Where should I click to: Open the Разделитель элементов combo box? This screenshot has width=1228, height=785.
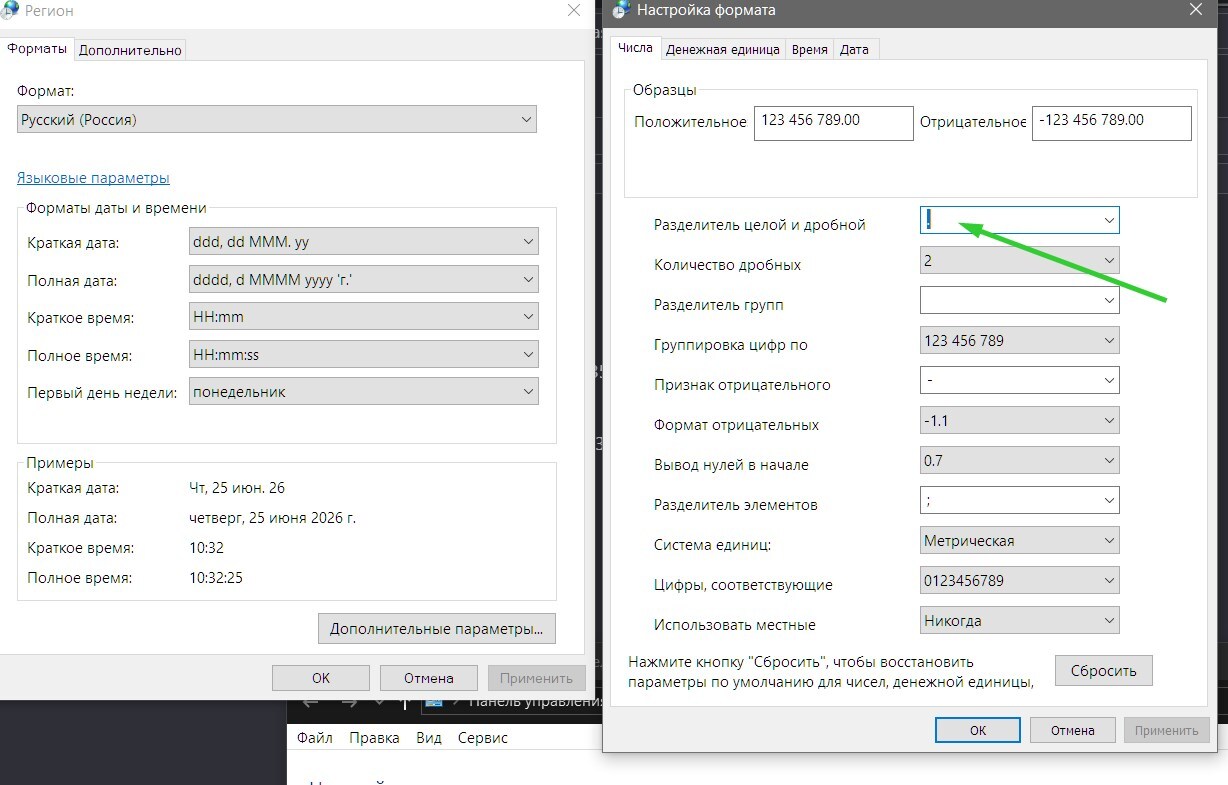click(x=1019, y=500)
